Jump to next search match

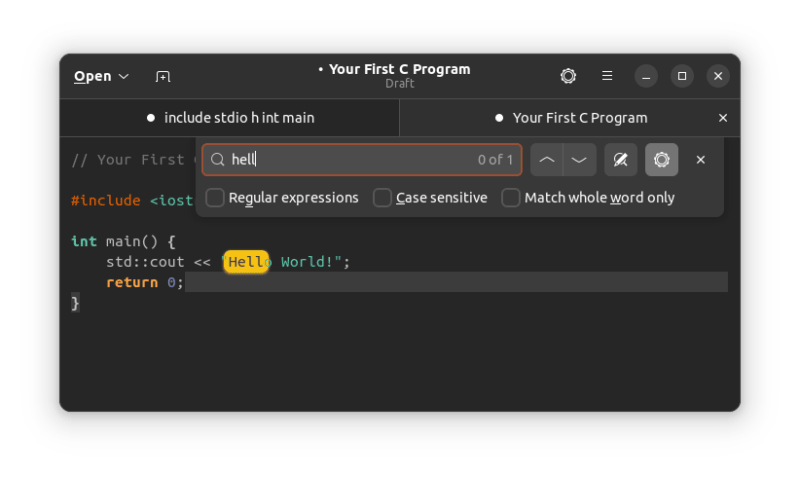click(579, 160)
